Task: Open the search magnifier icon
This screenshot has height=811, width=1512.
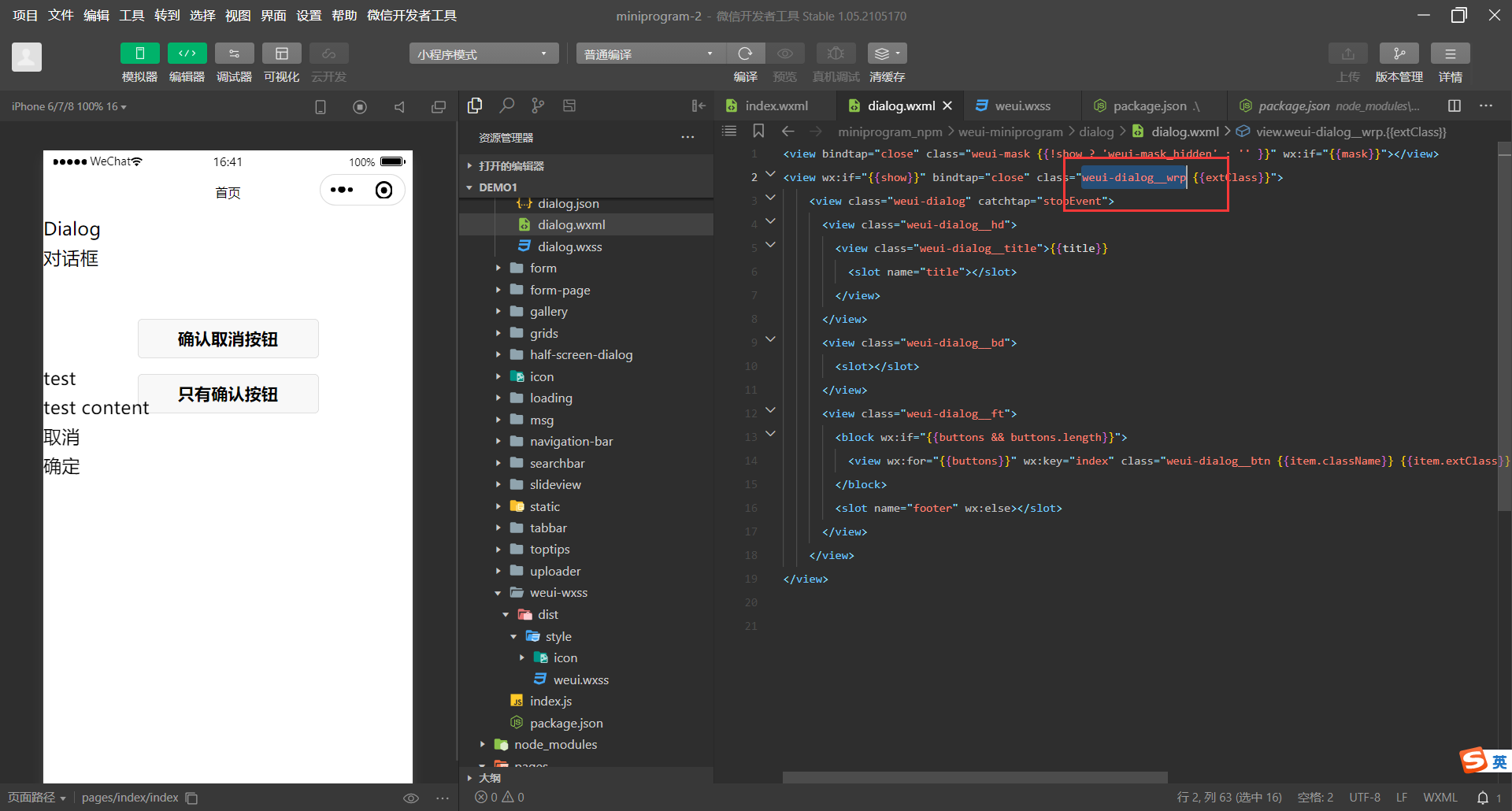Action: (x=506, y=106)
